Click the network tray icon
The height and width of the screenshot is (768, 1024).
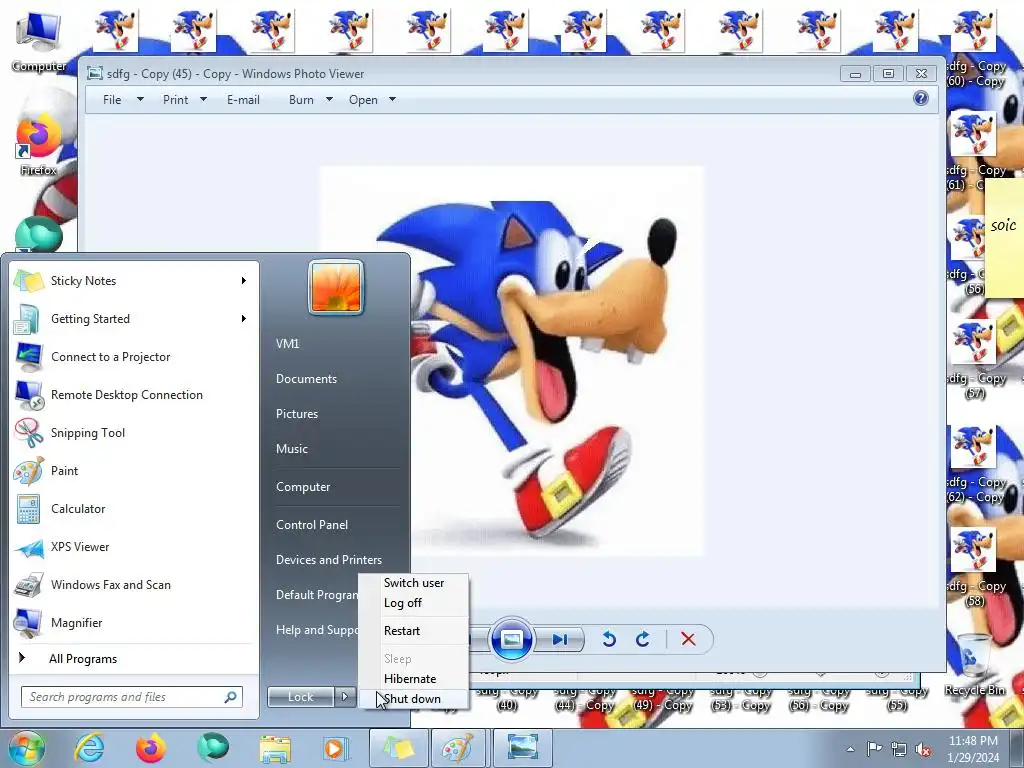coord(899,749)
